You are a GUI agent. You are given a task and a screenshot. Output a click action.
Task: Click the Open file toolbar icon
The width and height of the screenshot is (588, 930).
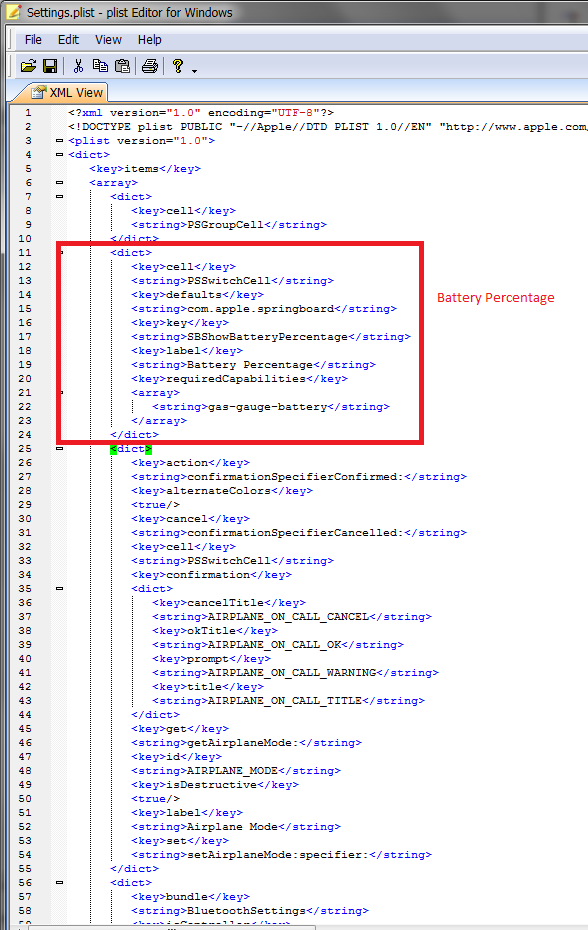28,66
